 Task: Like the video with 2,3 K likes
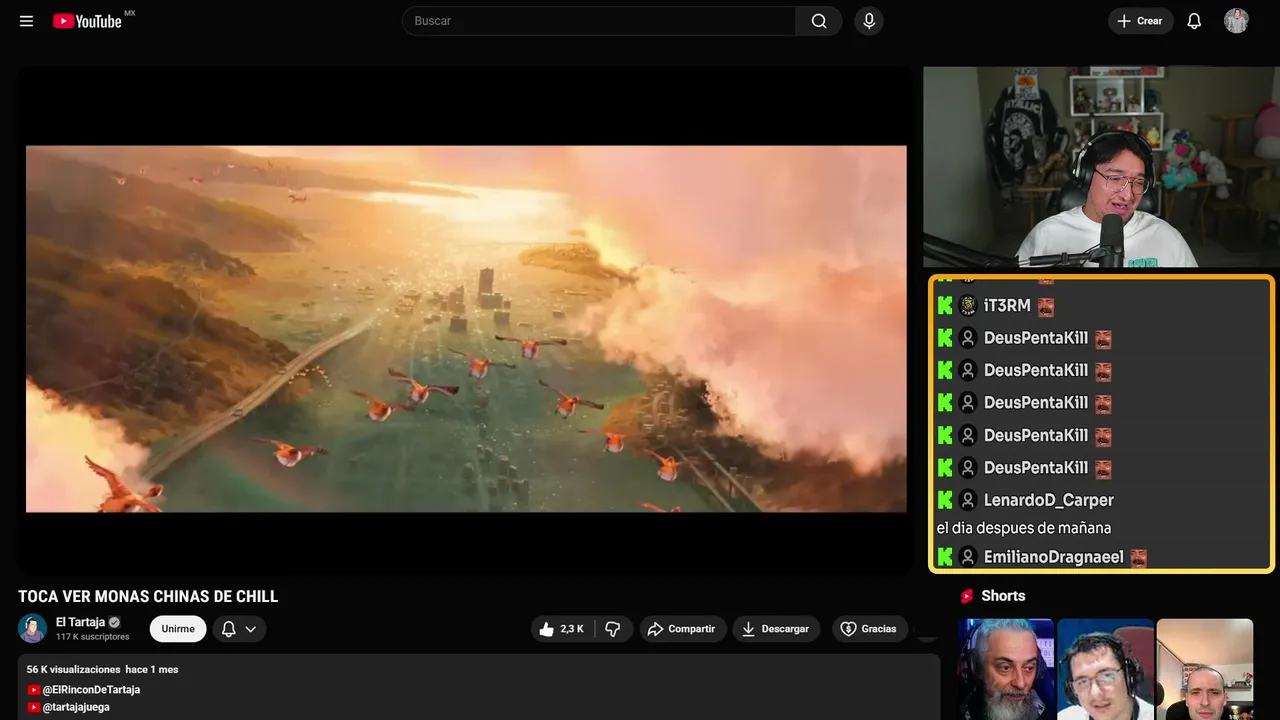(x=563, y=629)
